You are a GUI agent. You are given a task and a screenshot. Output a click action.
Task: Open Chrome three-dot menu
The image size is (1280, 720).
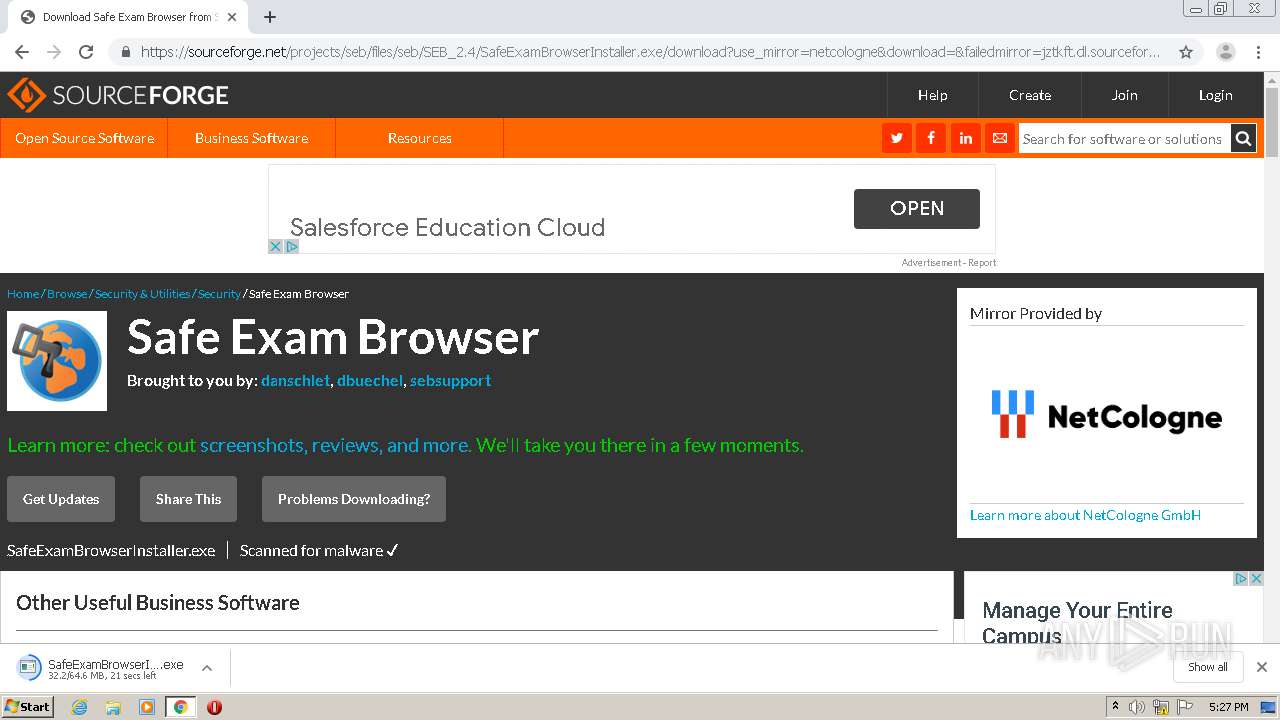1258,52
